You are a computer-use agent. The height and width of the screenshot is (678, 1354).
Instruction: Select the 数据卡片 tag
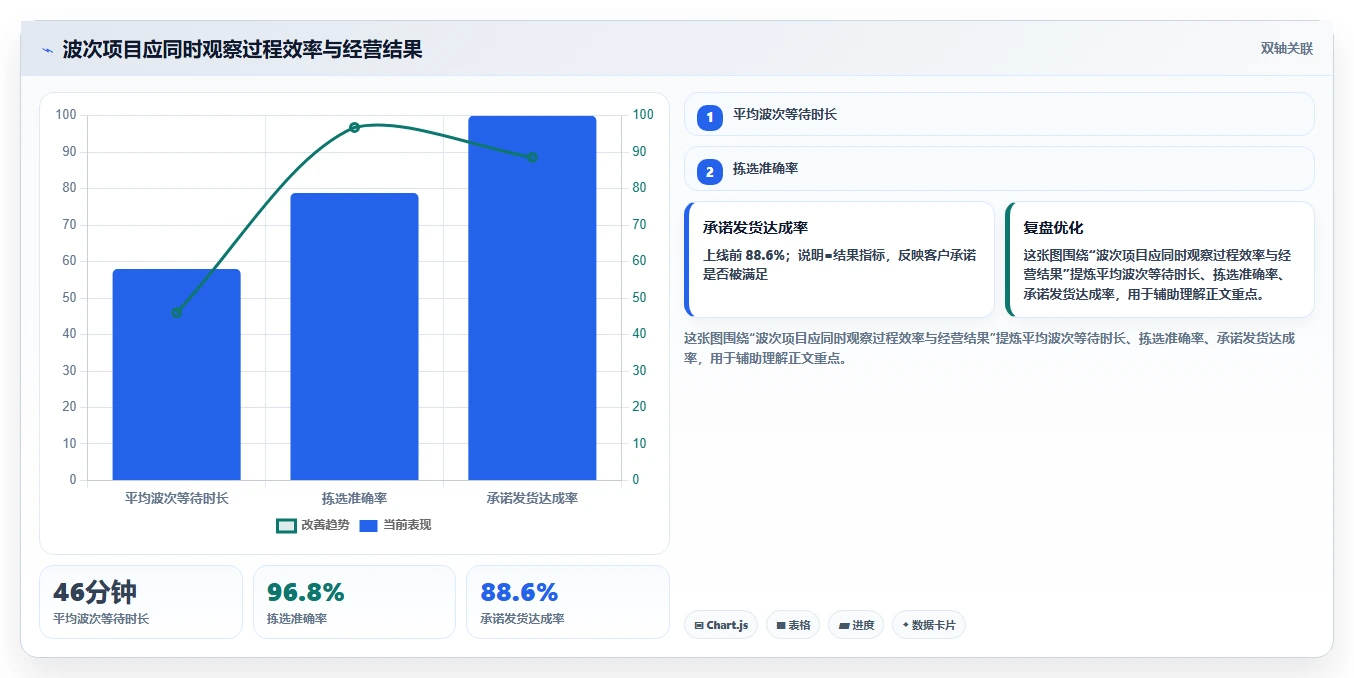[x=929, y=625]
